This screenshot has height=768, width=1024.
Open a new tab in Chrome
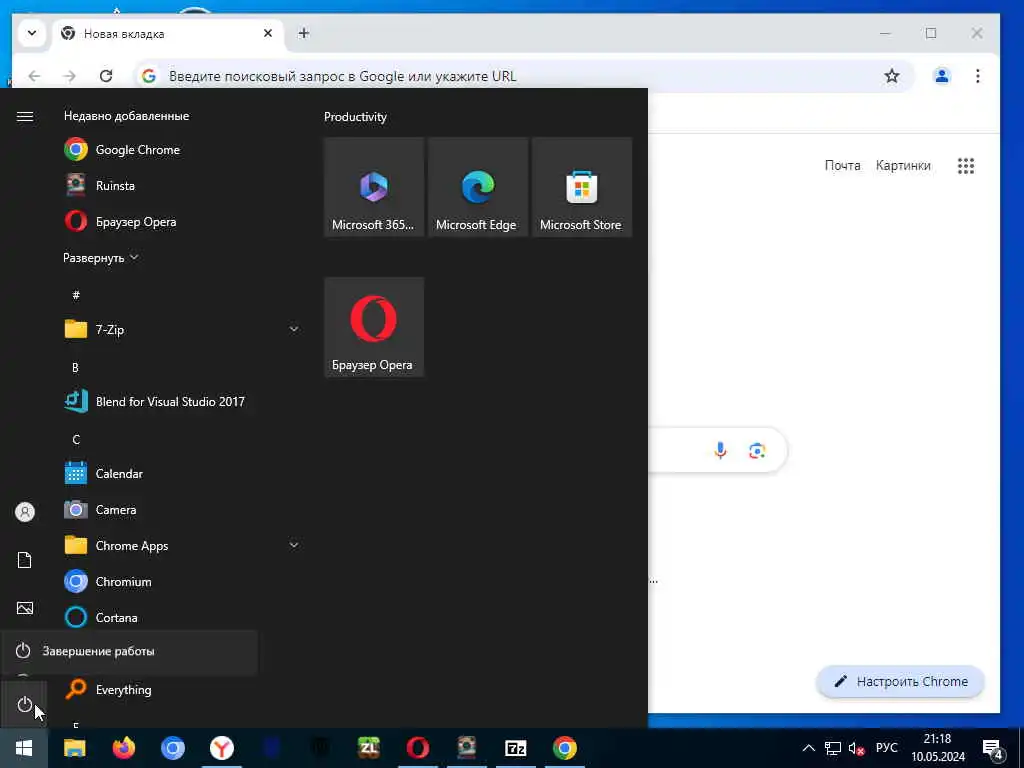coord(304,33)
